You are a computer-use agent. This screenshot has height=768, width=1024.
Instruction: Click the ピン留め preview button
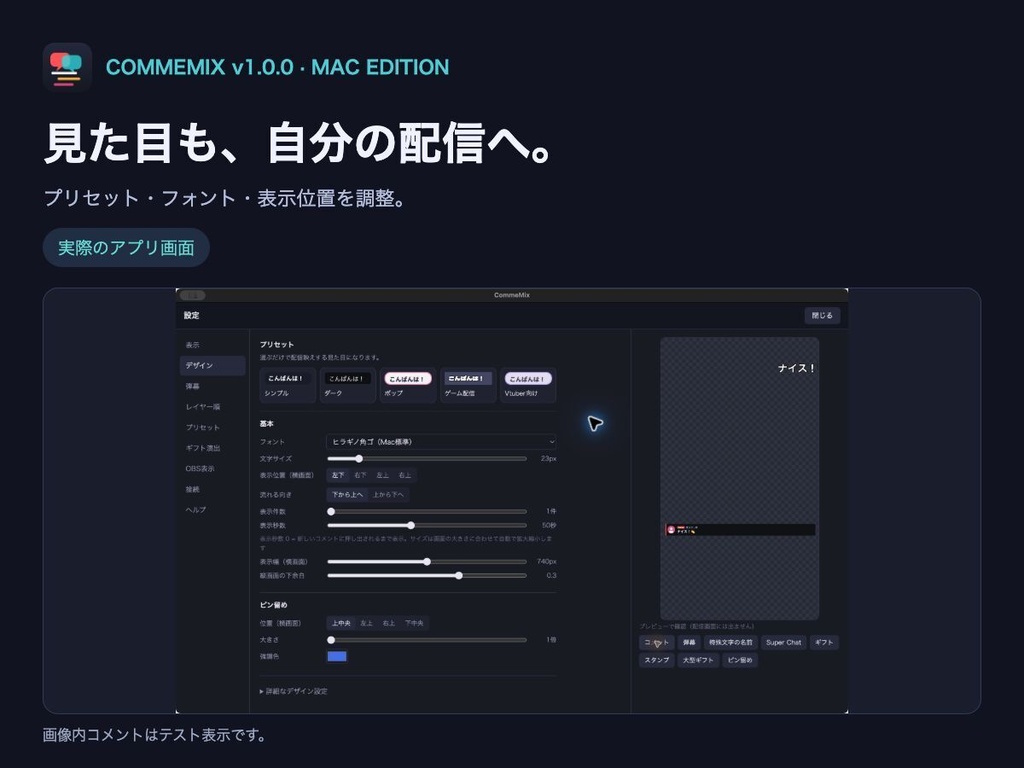(740, 660)
